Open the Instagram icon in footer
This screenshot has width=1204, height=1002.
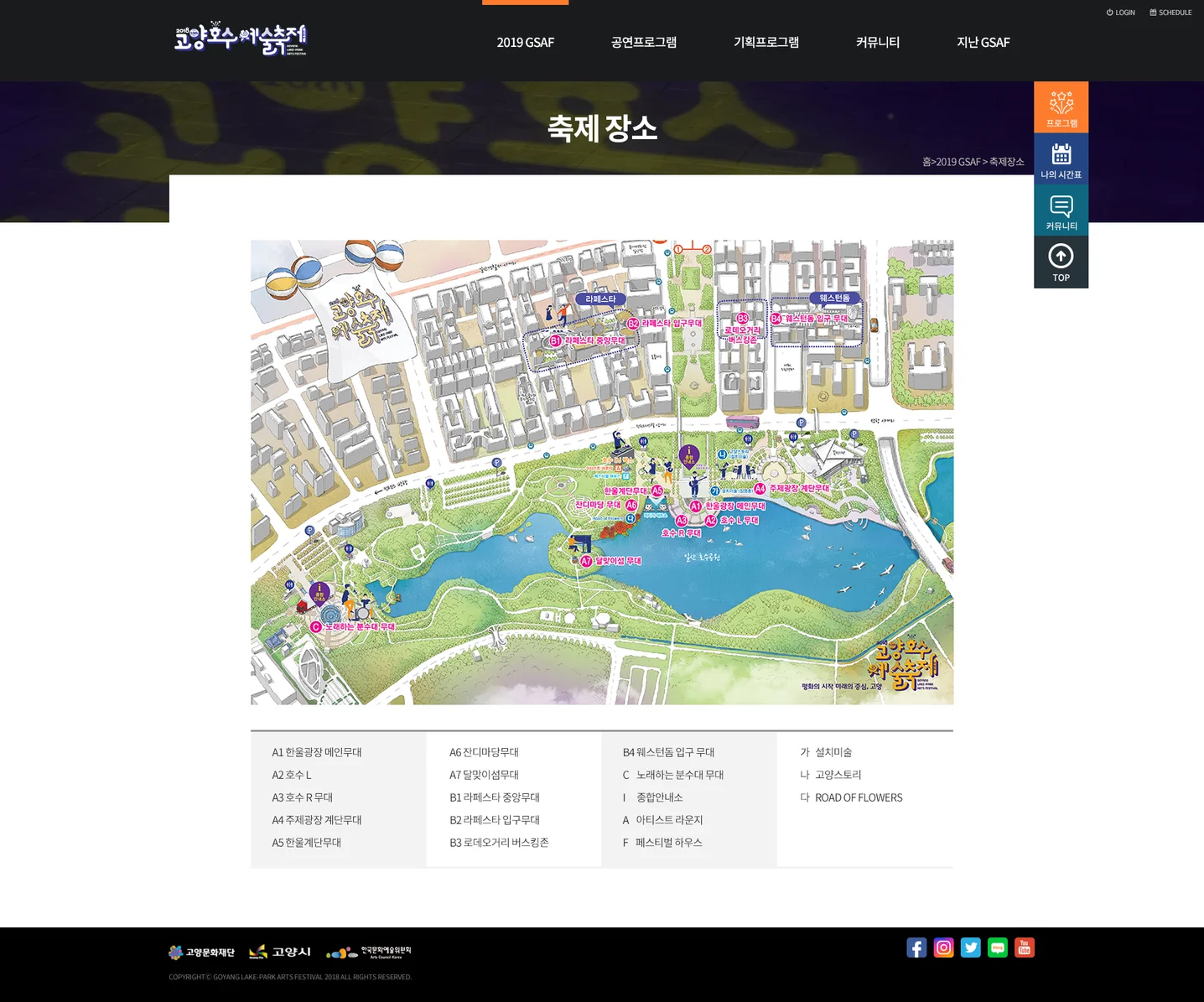(943, 947)
